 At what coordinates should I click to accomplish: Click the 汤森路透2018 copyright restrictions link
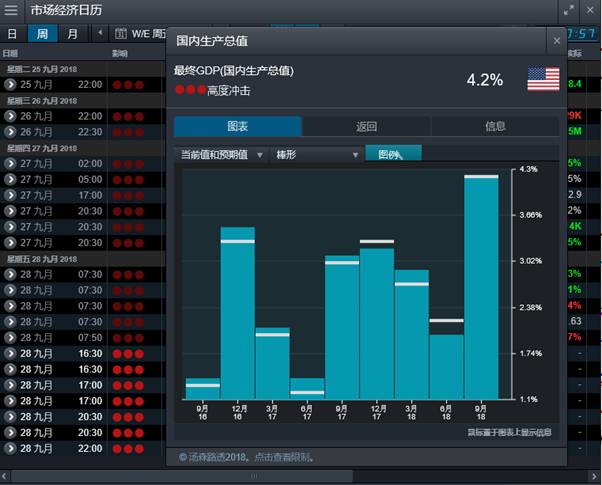click(247, 457)
